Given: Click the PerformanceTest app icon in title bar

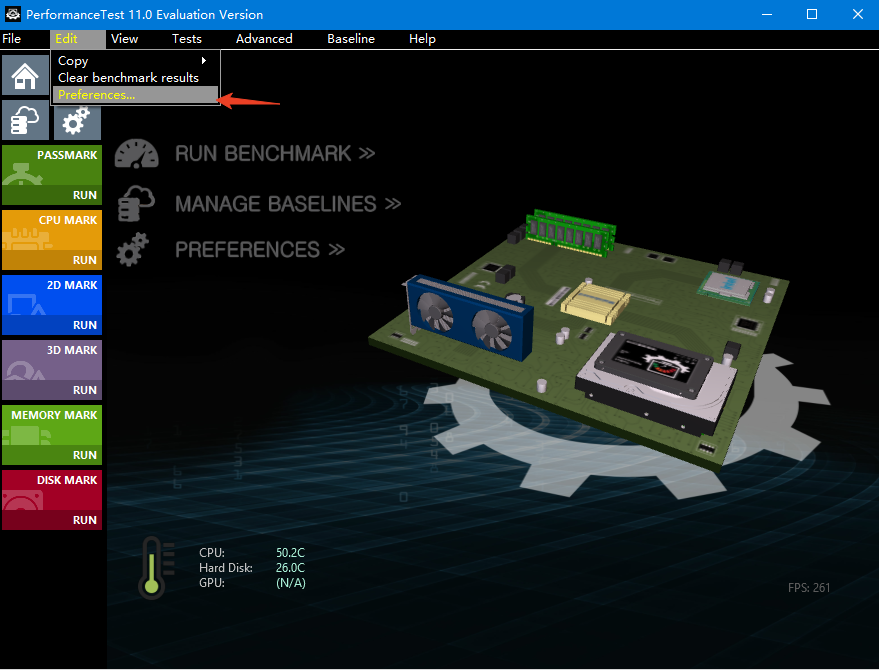Looking at the screenshot, I should [13, 14].
